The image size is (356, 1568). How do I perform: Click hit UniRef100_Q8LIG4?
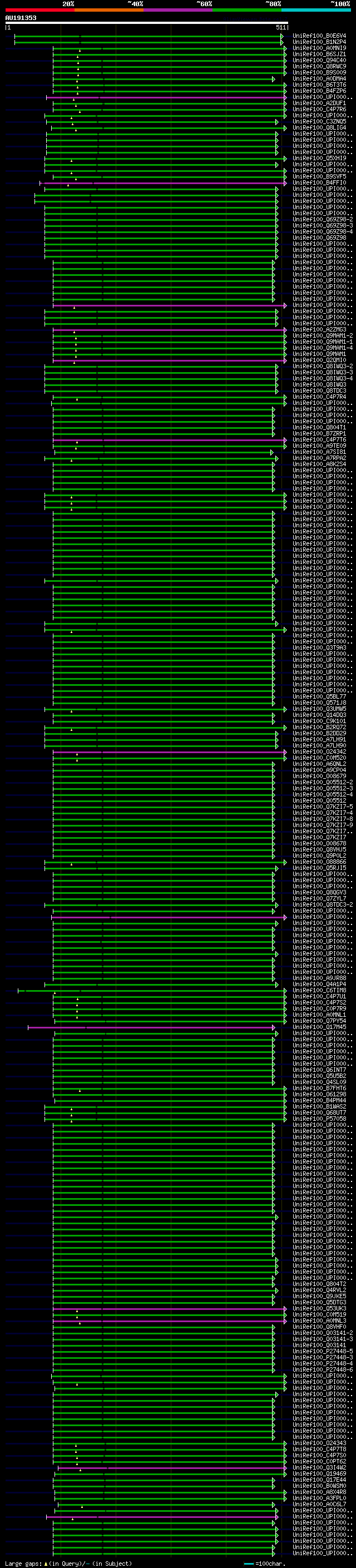click(319, 128)
